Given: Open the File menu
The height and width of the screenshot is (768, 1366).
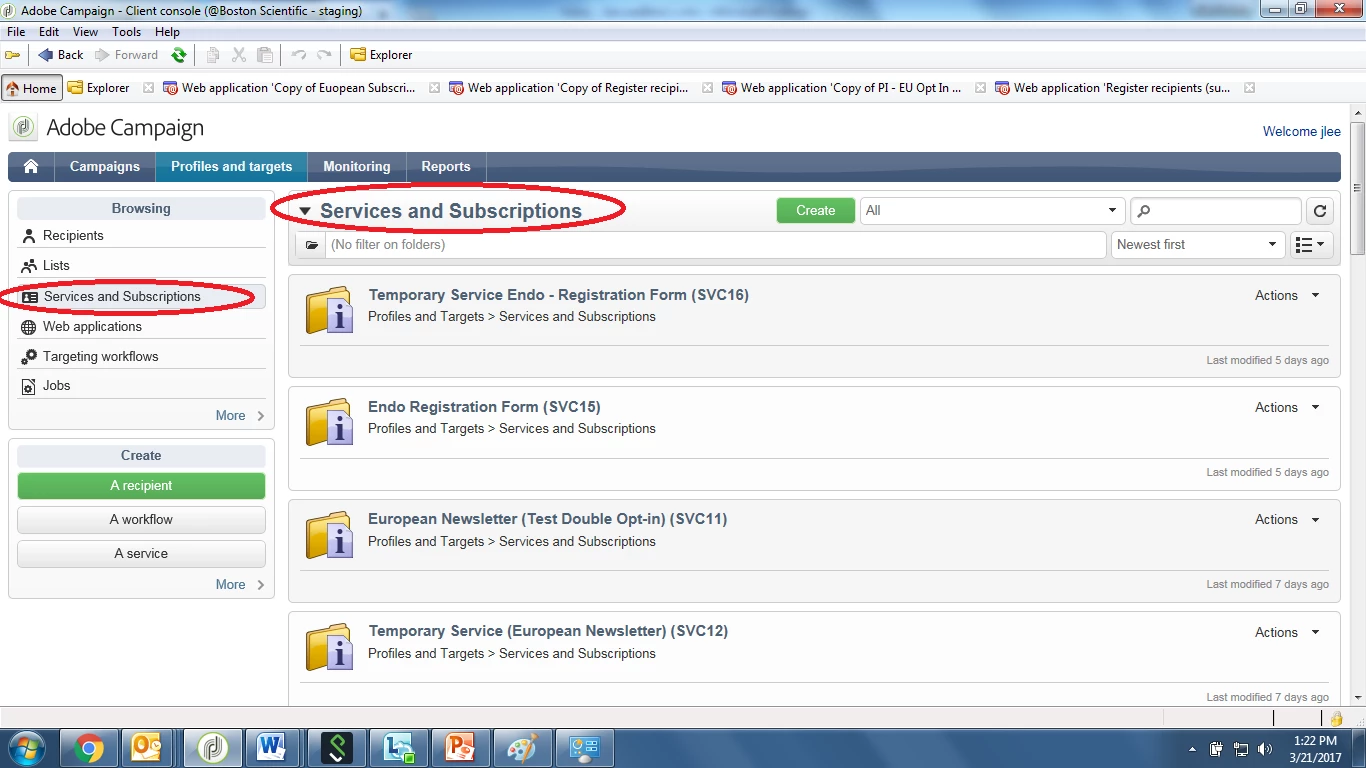Looking at the screenshot, I should point(16,32).
